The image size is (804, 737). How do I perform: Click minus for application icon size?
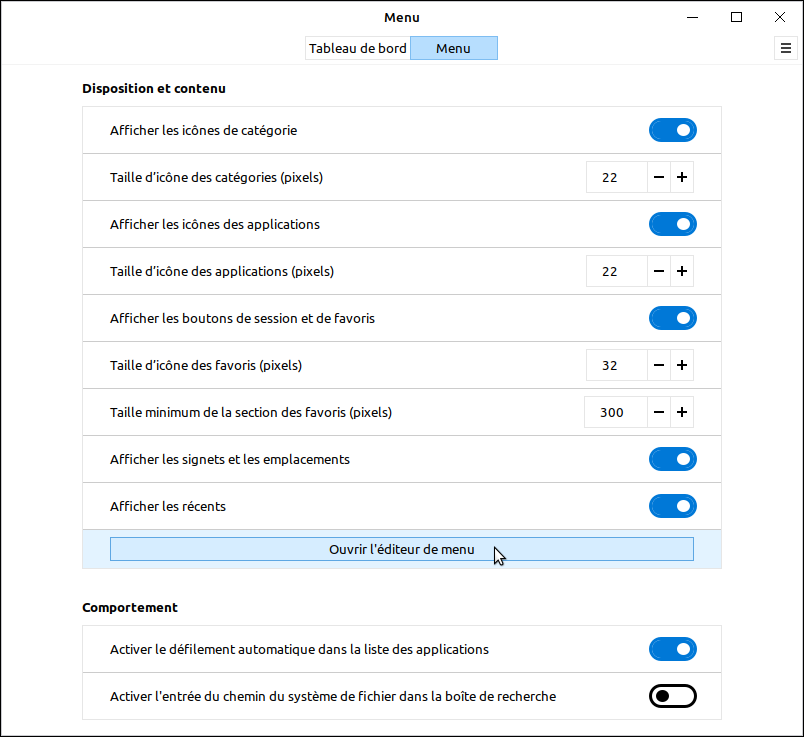click(659, 271)
